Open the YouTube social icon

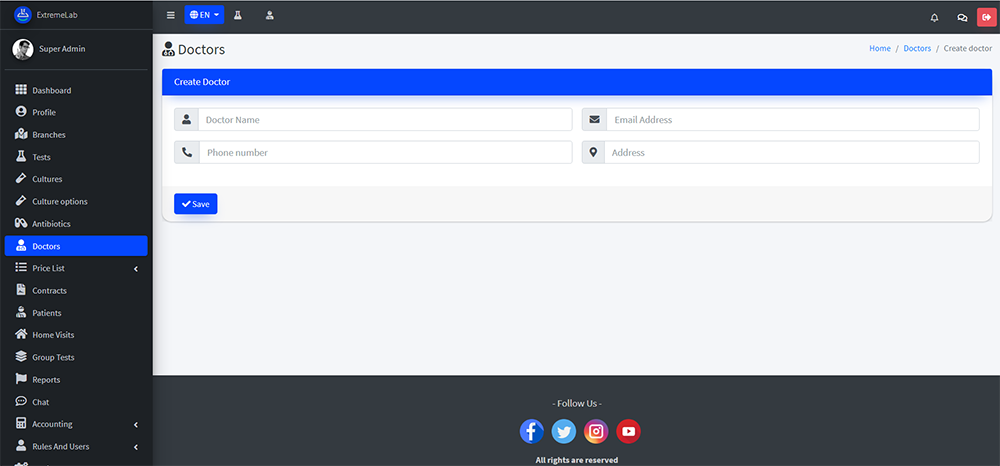click(x=628, y=431)
